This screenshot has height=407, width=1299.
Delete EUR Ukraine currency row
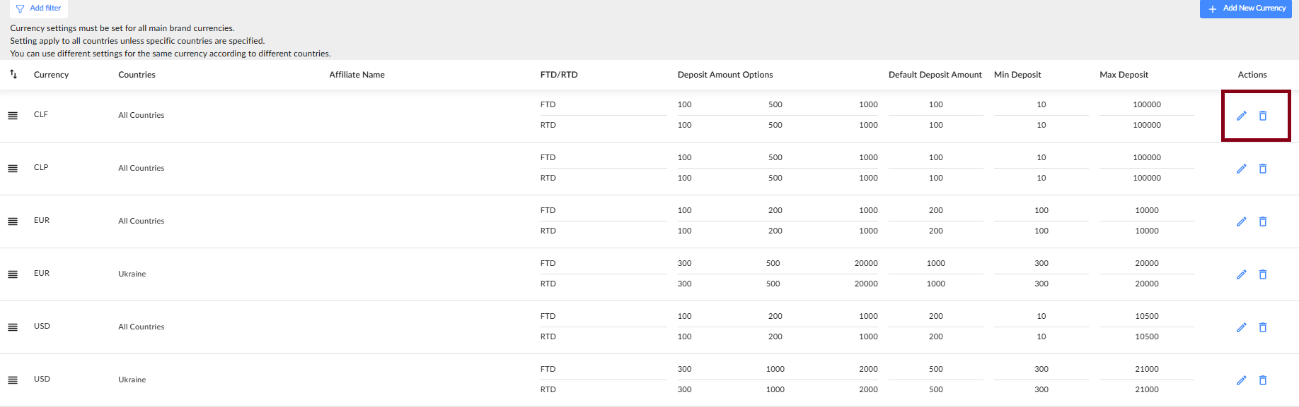[x=1262, y=274]
